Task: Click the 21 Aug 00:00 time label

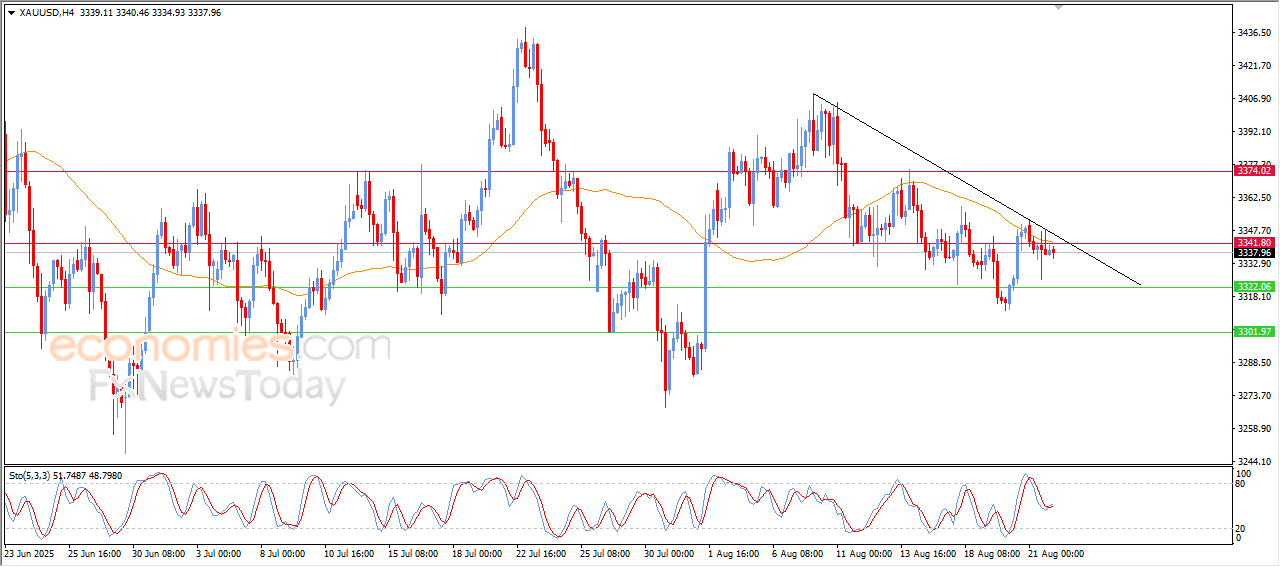Action: tap(1054, 553)
